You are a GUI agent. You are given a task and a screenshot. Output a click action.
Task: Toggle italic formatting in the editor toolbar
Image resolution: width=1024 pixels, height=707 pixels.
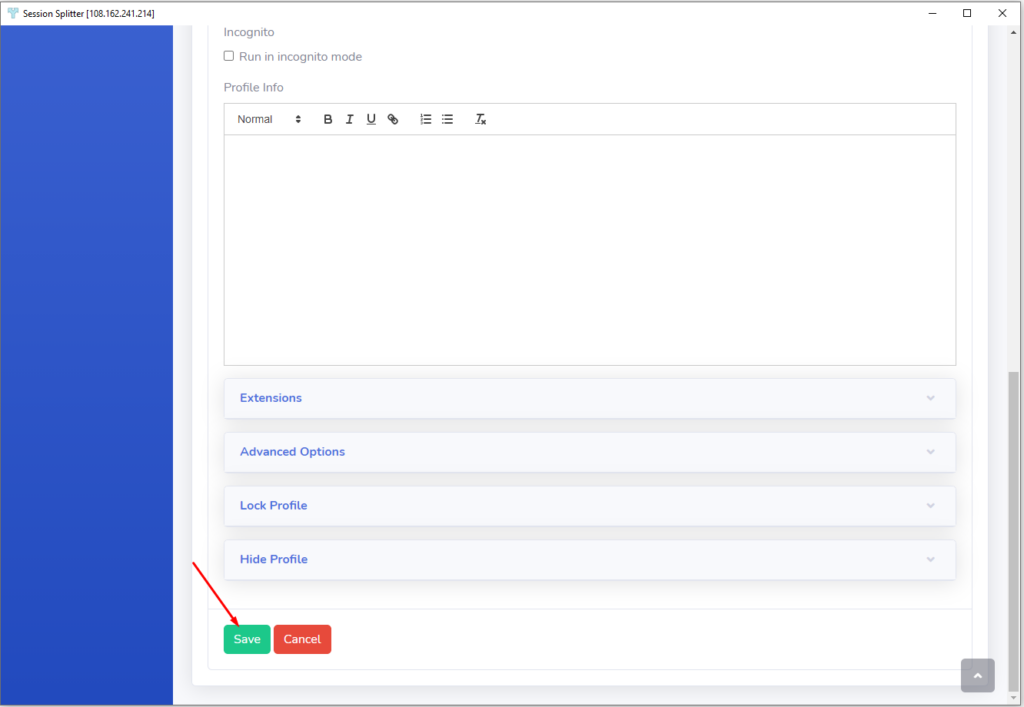coord(349,119)
